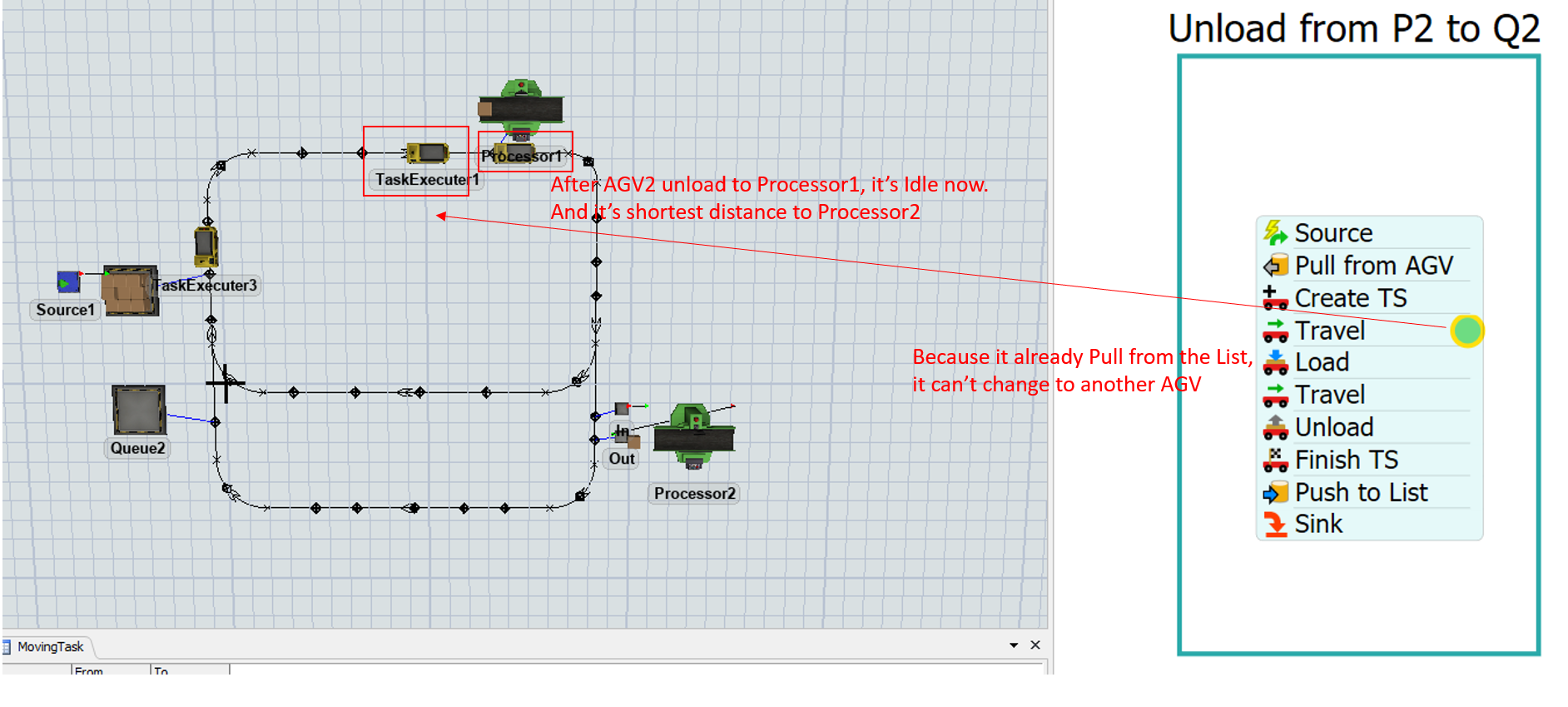Viewport: 1568px width, 707px height.
Task: Select the TaskExecuter1 AGV object
Action: click(429, 153)
